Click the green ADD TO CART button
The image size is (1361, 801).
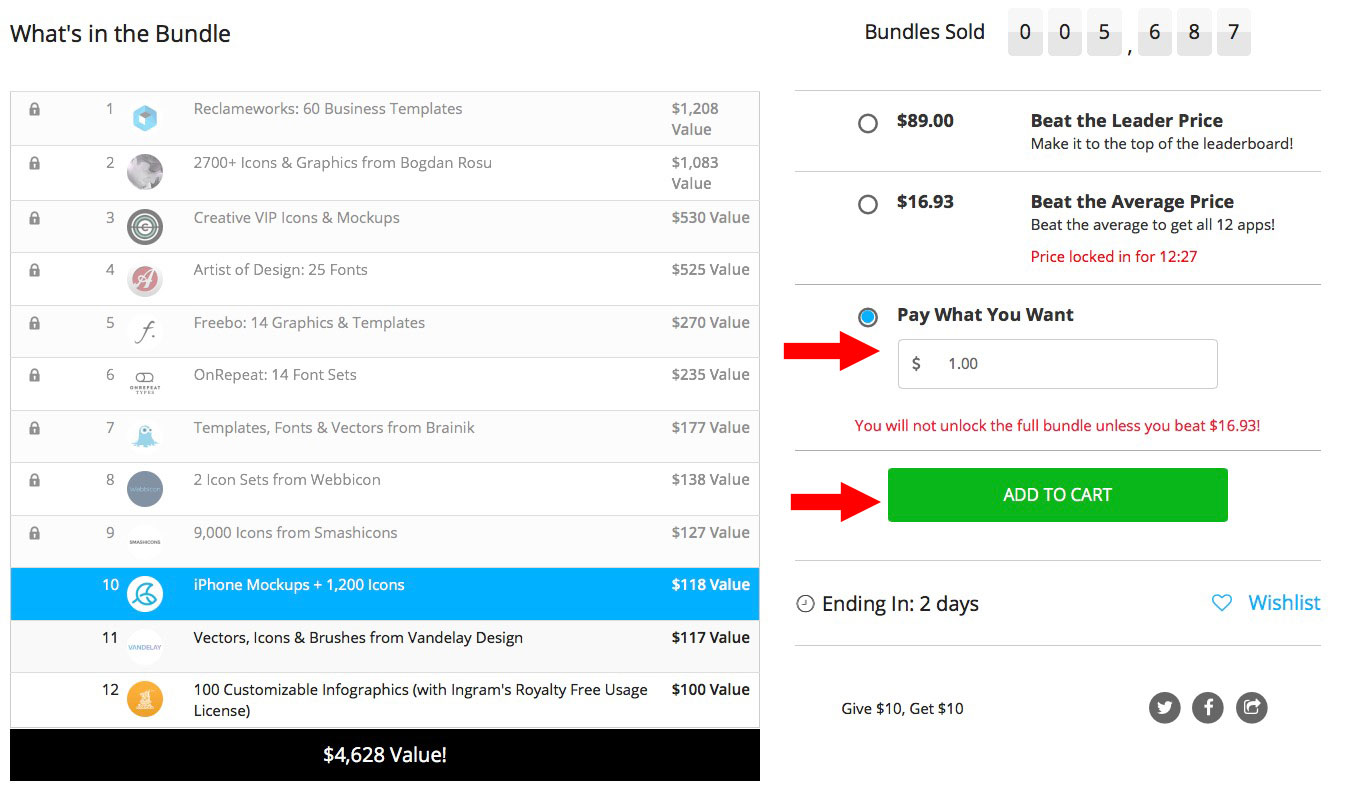click(x=1058, y=495)
